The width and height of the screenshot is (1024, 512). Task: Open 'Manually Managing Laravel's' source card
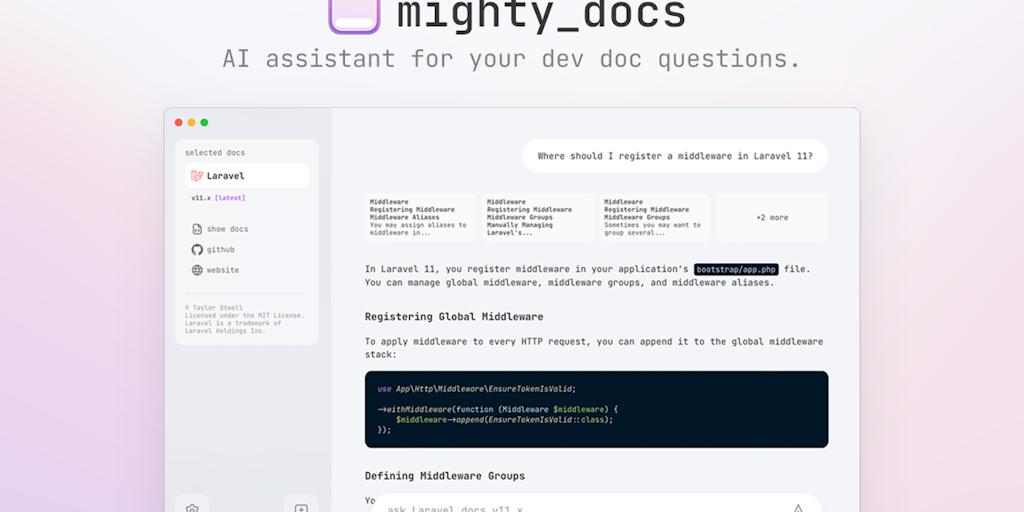[537, 217]
